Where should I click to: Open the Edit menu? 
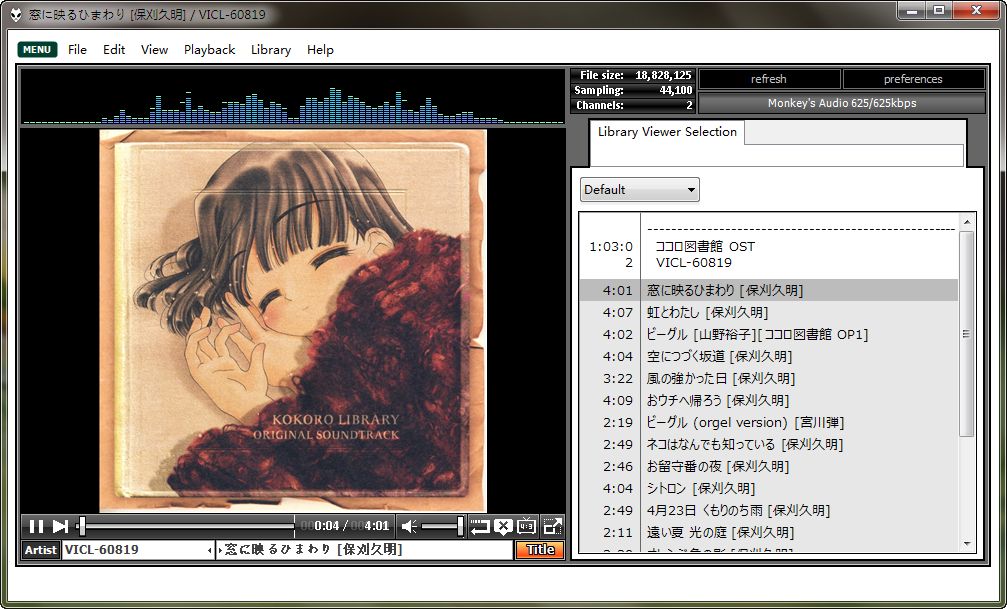click(x=114, y=49)
